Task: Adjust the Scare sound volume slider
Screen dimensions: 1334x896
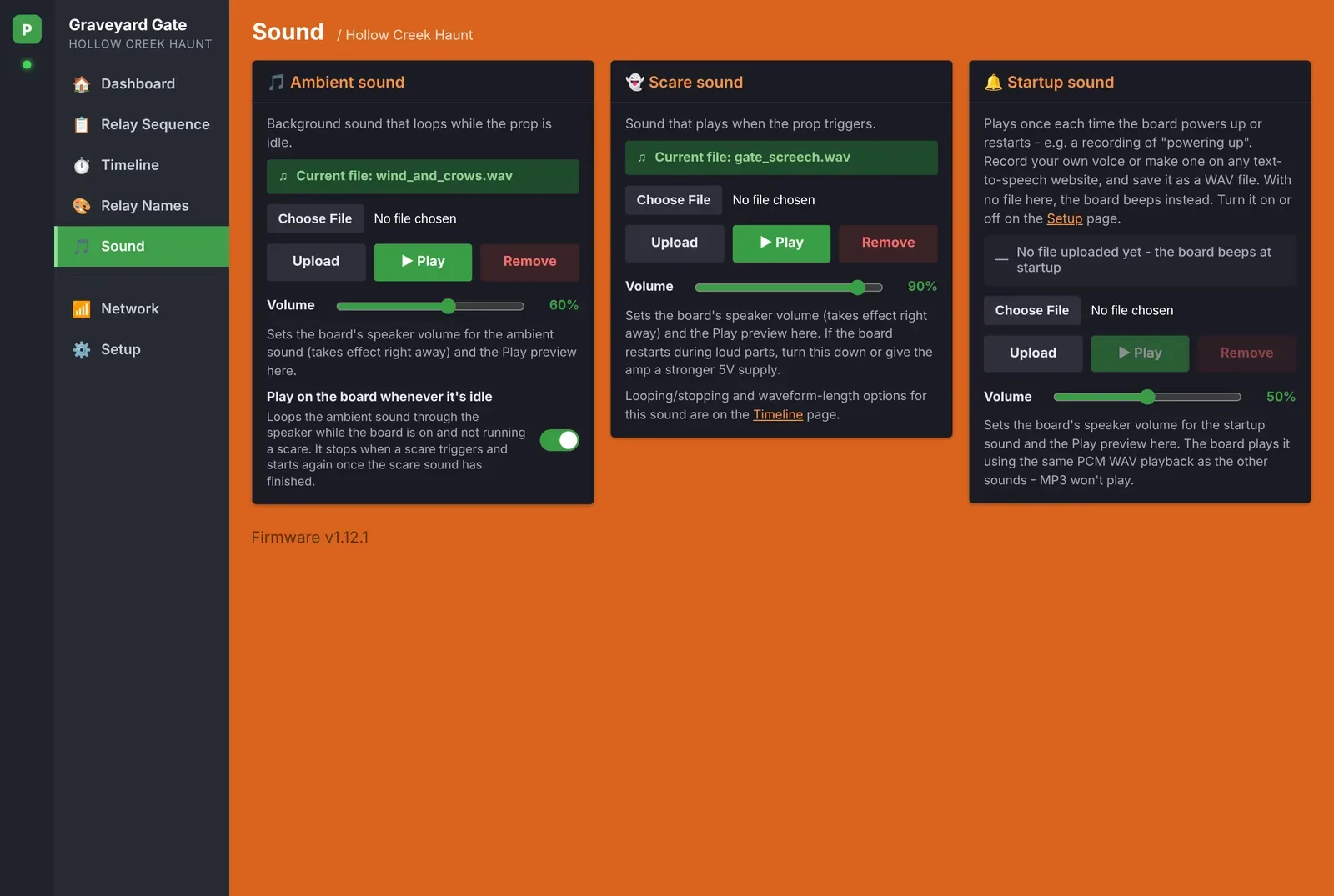Action: coord(789,288)
